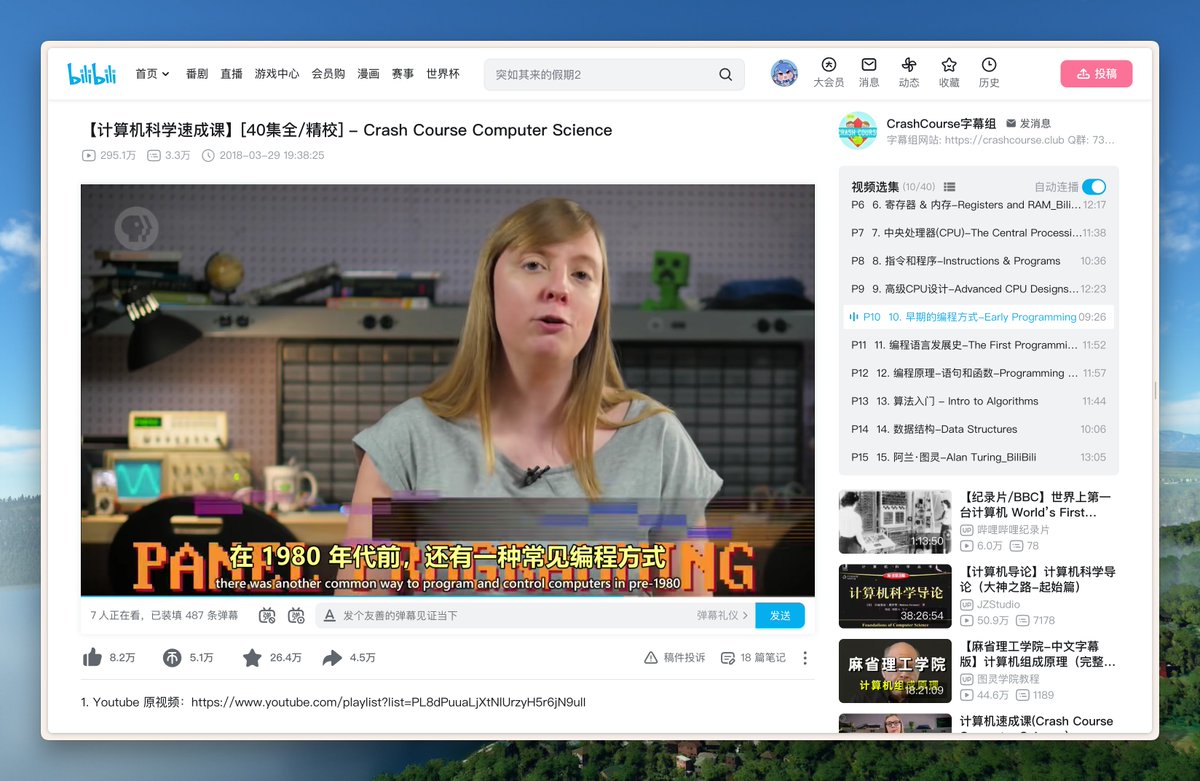1200x781 pixels.
Task: Open 【纪录片/BBC】世界上第一台计算机 title link
Action: point(1035,504)
